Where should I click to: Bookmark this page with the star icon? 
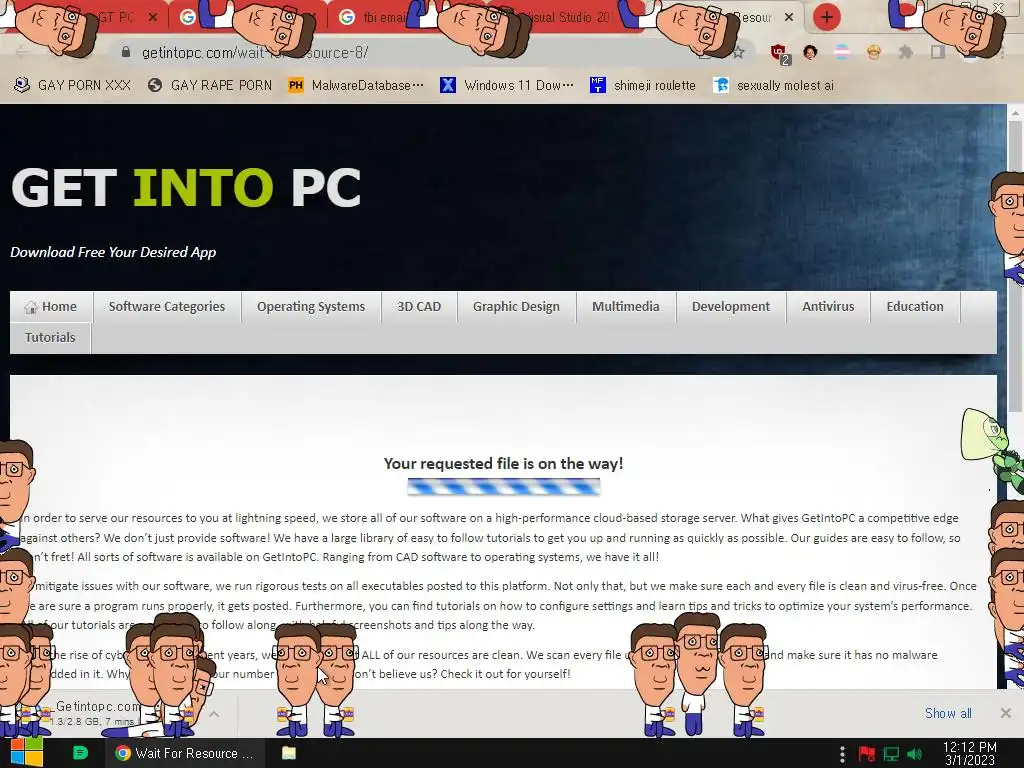point(738,53)
